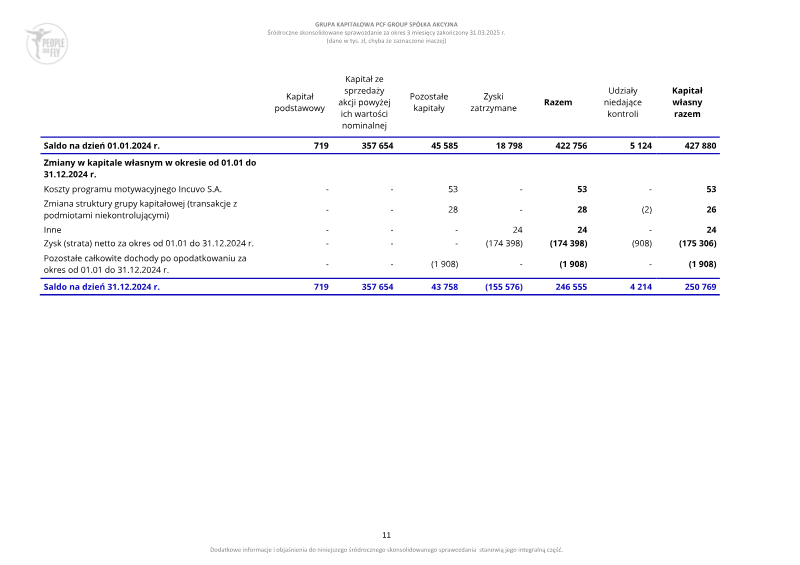Click the 'Inne' row label
The height and width of the screenshot is (565, 800).
pyautogui.click(x=53, y=229)
